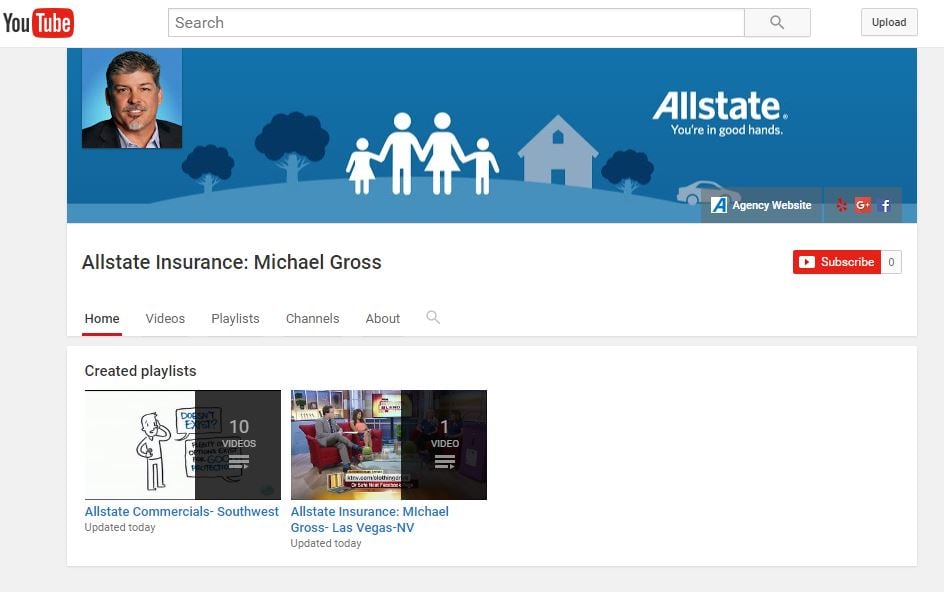Select the Home tab
This screenshot has width=944, height=592.
click(x=102, y=319)
